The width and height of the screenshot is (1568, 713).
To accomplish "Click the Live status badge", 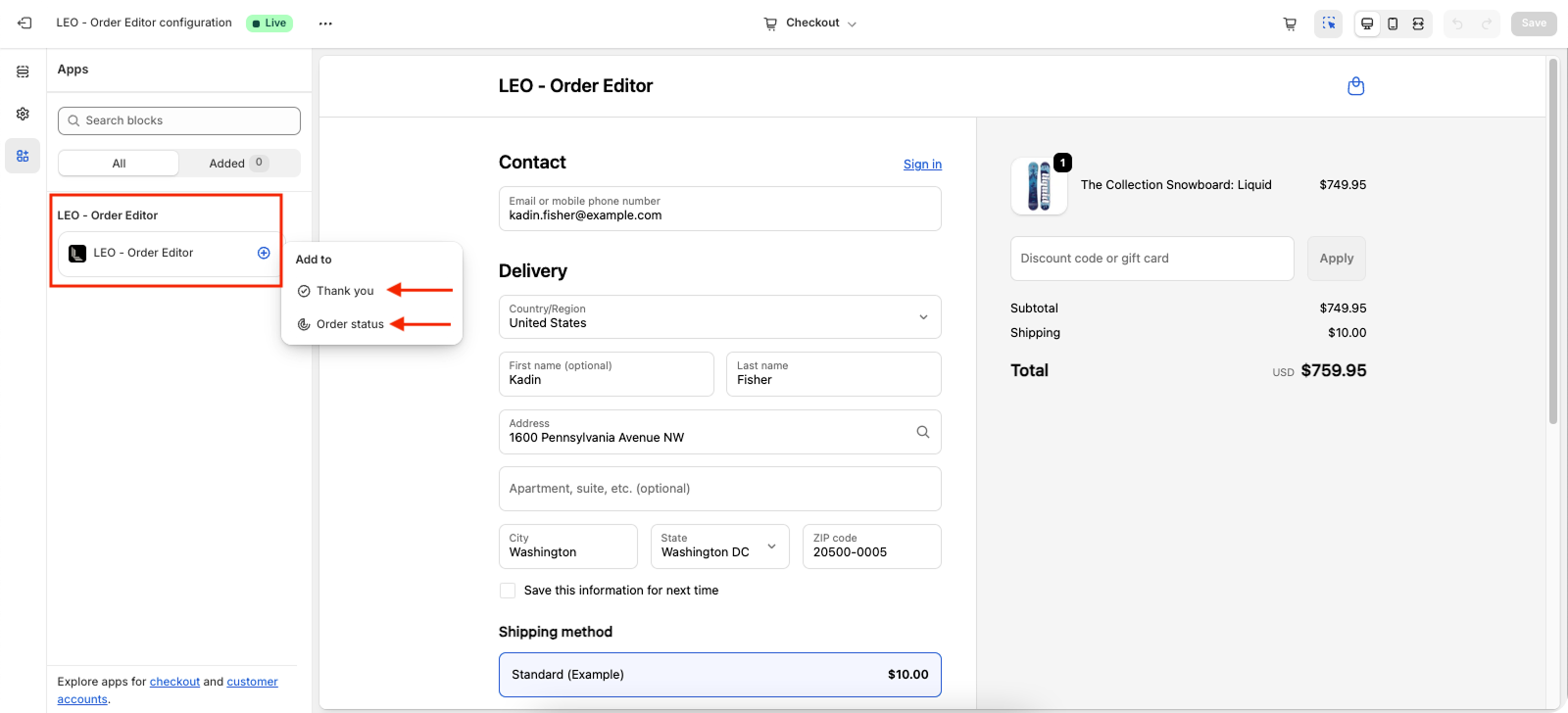I will [x=269, y=24].
